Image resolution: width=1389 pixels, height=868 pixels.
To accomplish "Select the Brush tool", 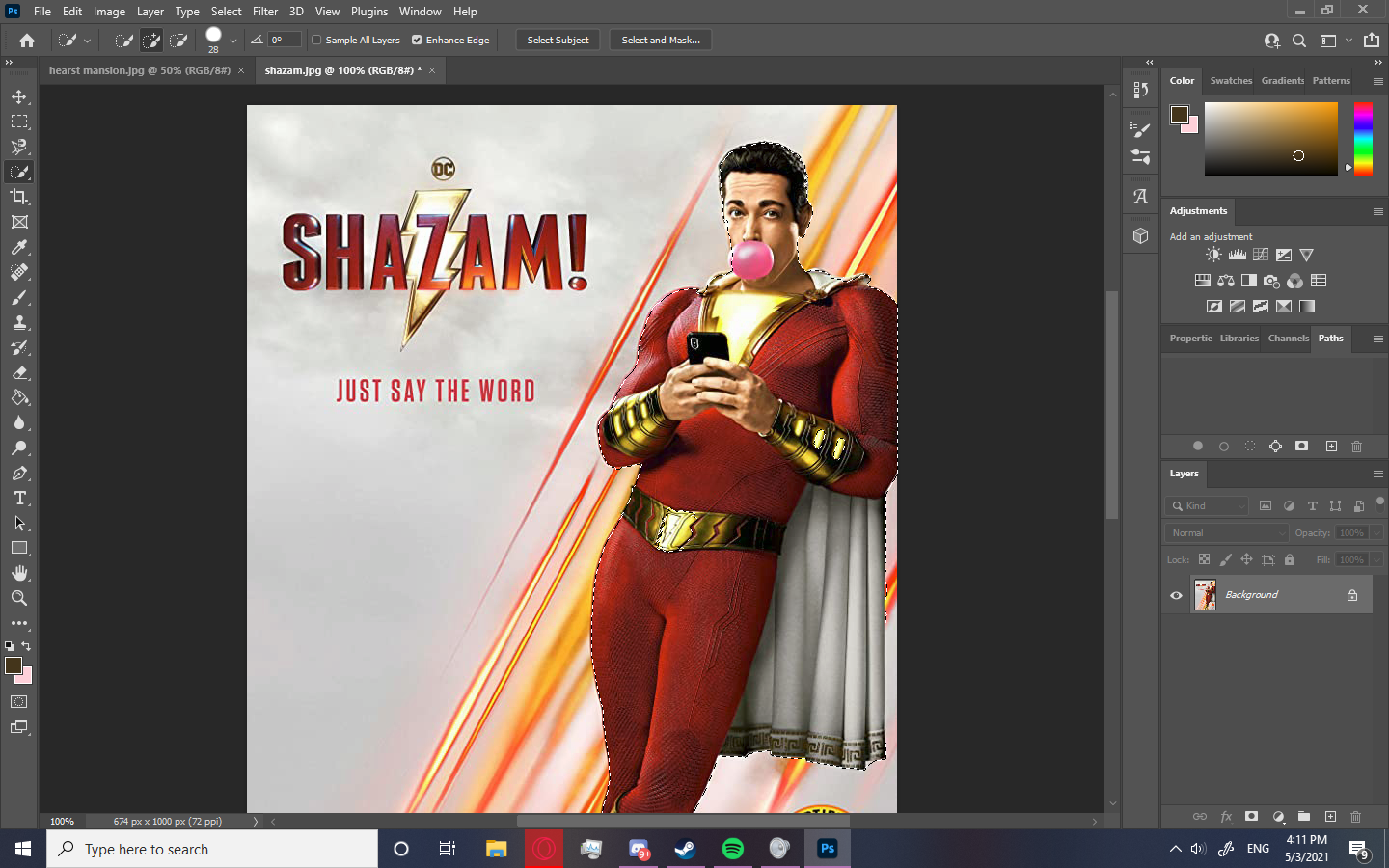I will [x=19, y=297].
